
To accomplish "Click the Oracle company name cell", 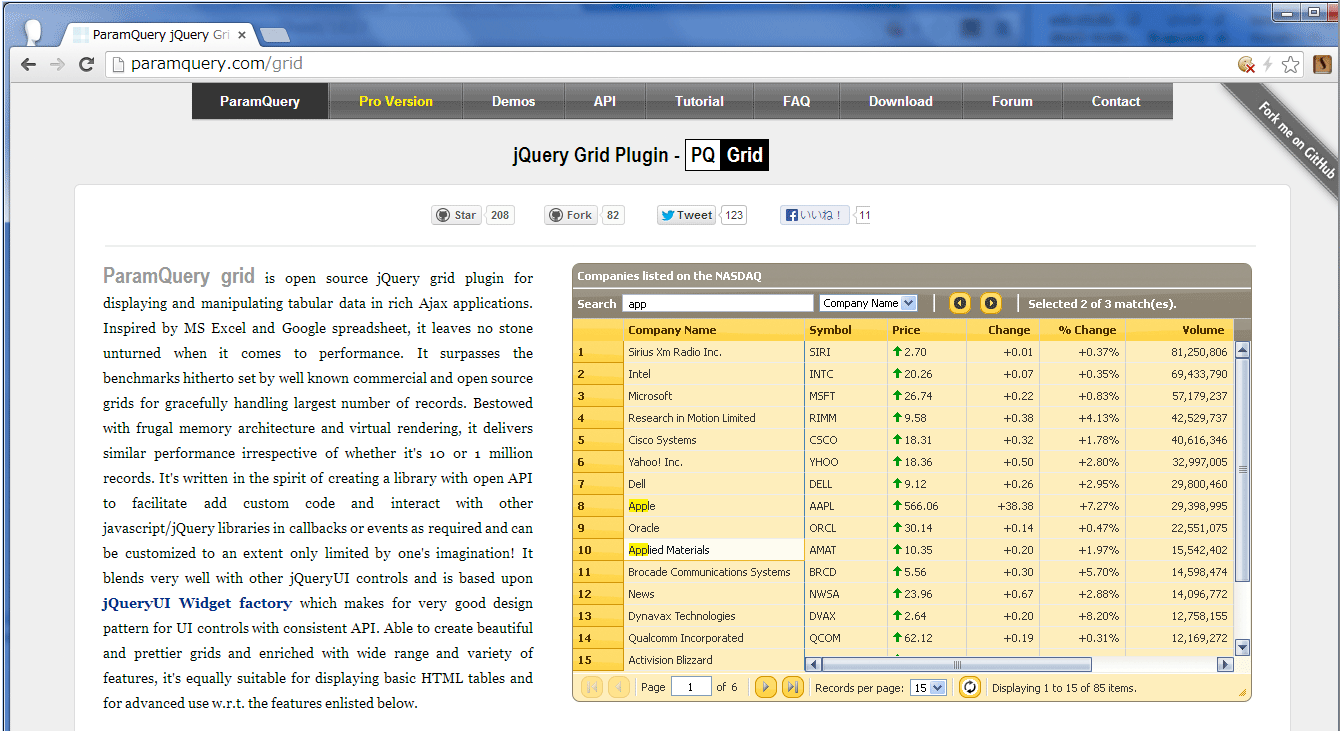I will (714, 528).
